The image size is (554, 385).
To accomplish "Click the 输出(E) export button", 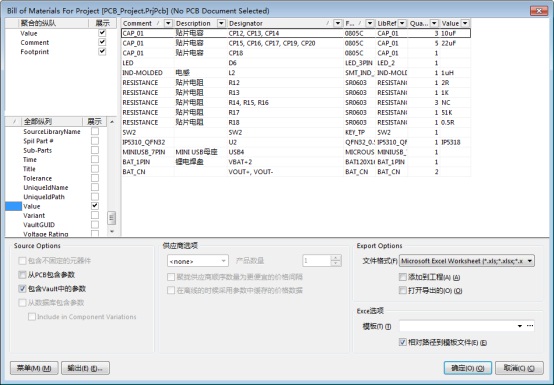I will tap(85, 368).
